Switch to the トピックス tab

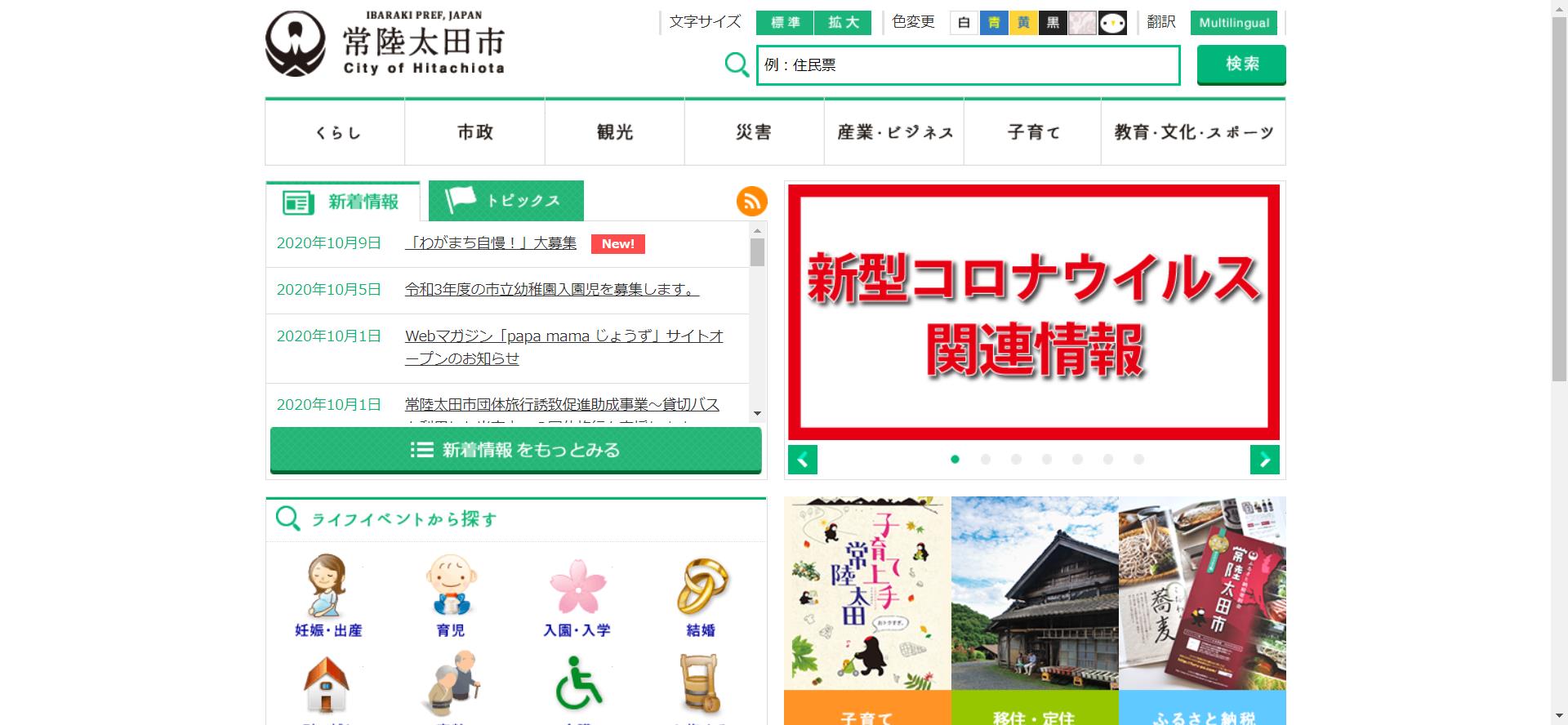(506, 201)
